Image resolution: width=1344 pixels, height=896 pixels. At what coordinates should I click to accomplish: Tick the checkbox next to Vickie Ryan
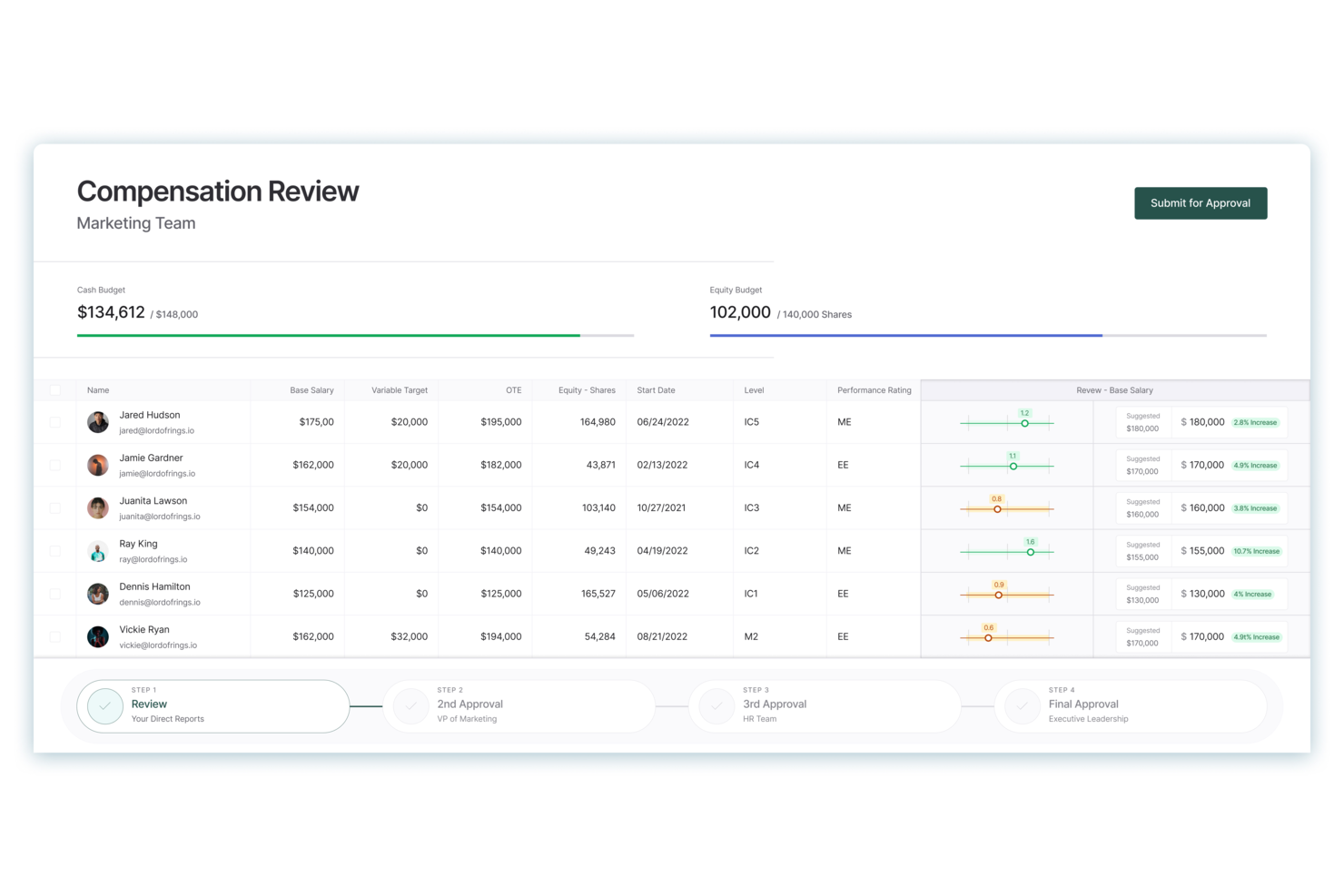55,637
